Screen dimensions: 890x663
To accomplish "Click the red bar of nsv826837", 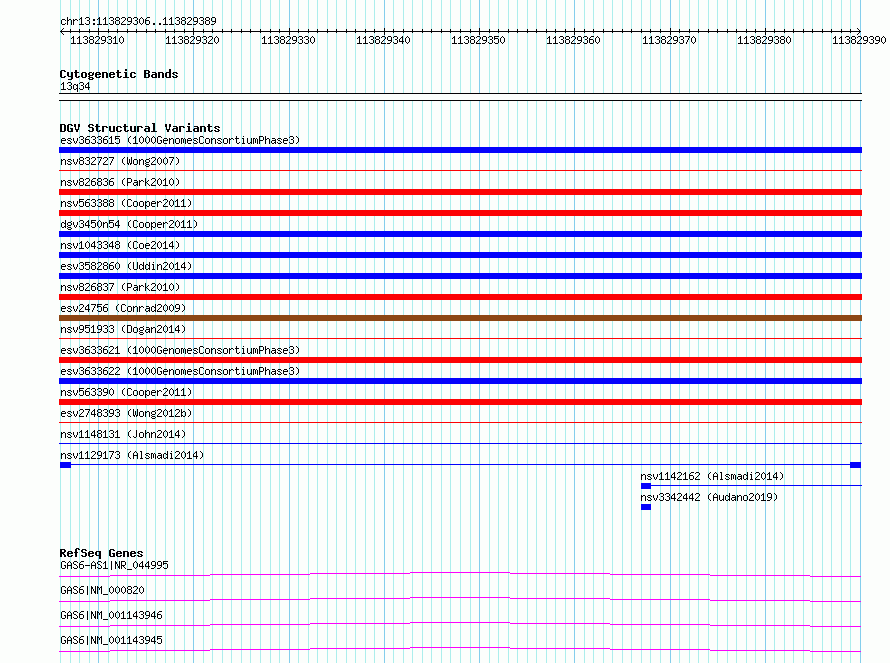I will point(460,297).
